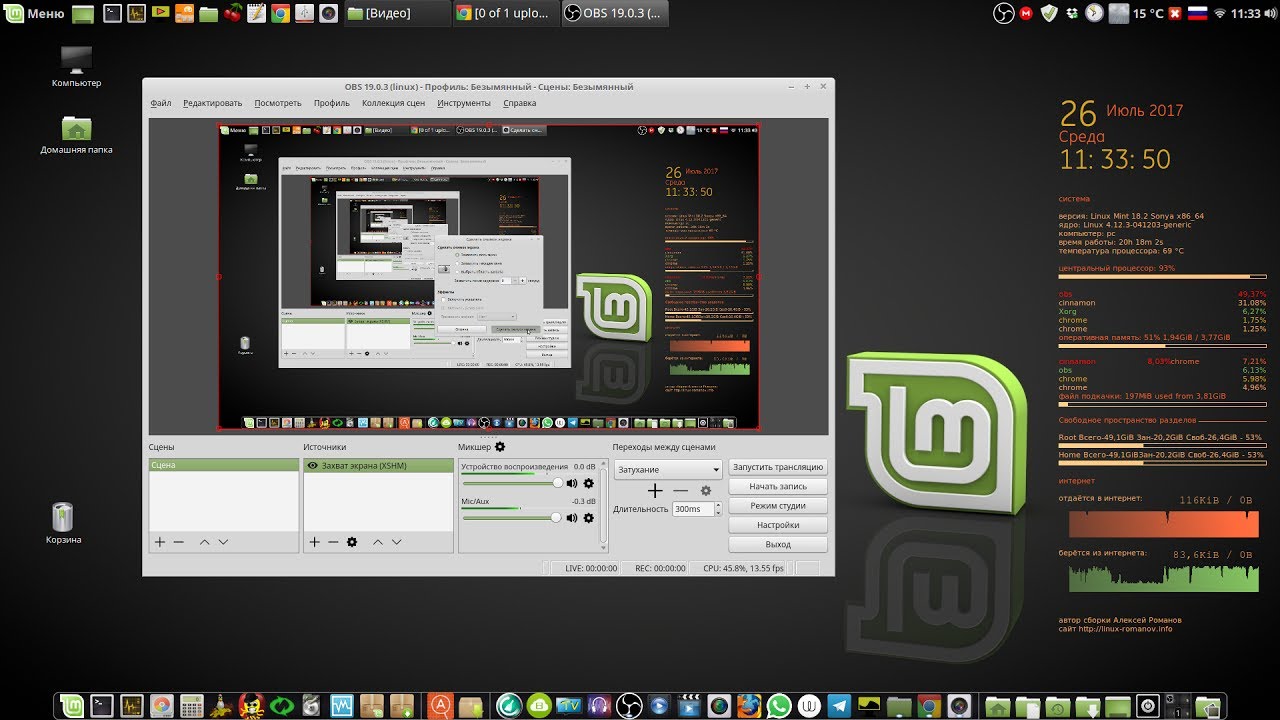Image resolution: width=1280 pixels, height=720 pixels.
Task: Adjust the Mic/Aux volume slider
Action: pos(511,517)
